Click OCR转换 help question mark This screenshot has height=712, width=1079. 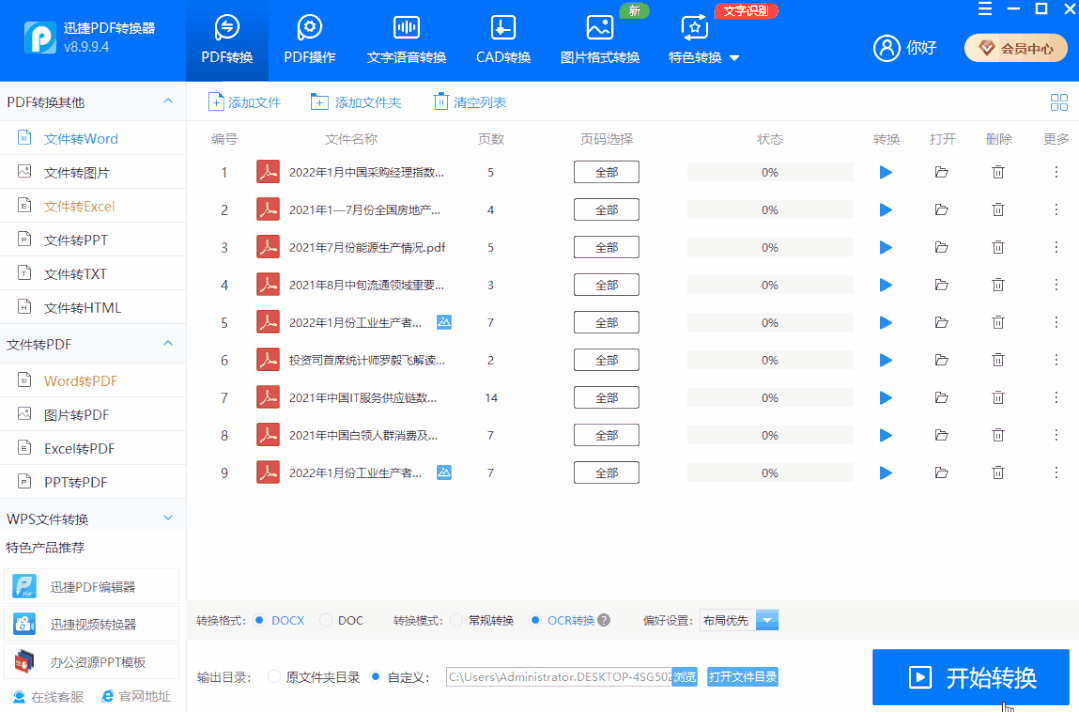[603, 620]
